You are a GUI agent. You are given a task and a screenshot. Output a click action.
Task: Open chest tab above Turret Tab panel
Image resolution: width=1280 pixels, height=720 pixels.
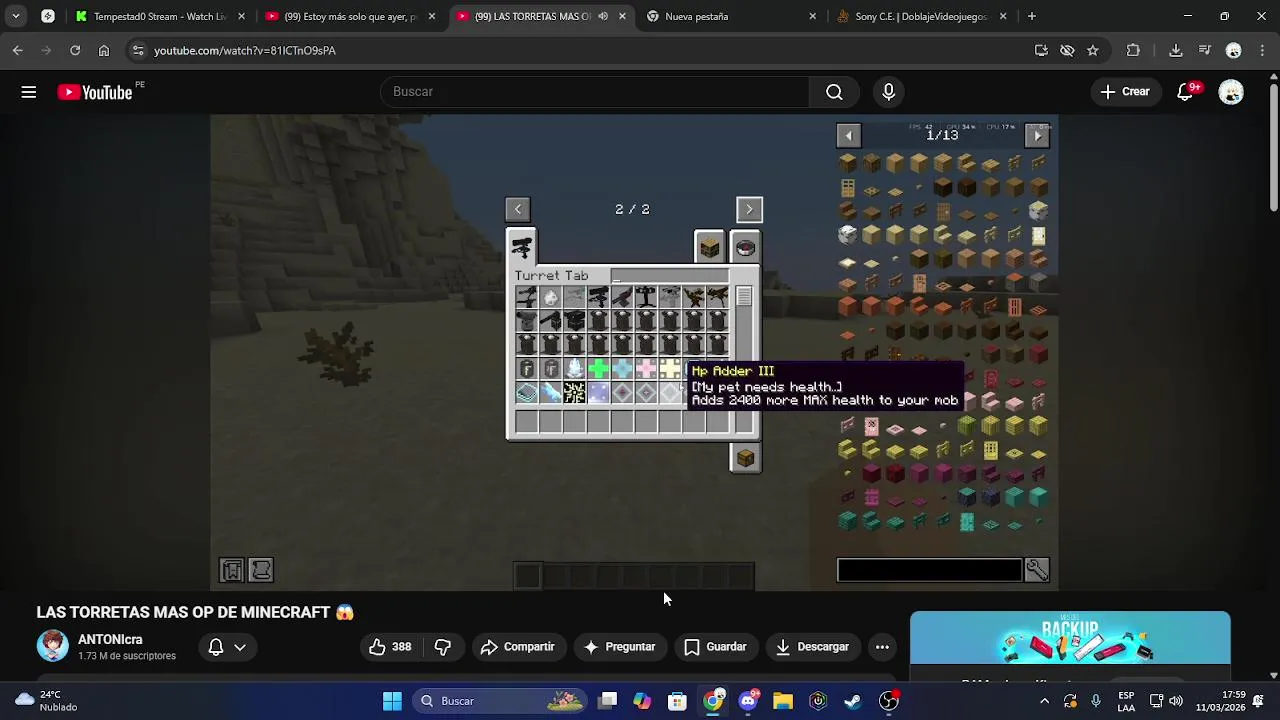(709, 247)
